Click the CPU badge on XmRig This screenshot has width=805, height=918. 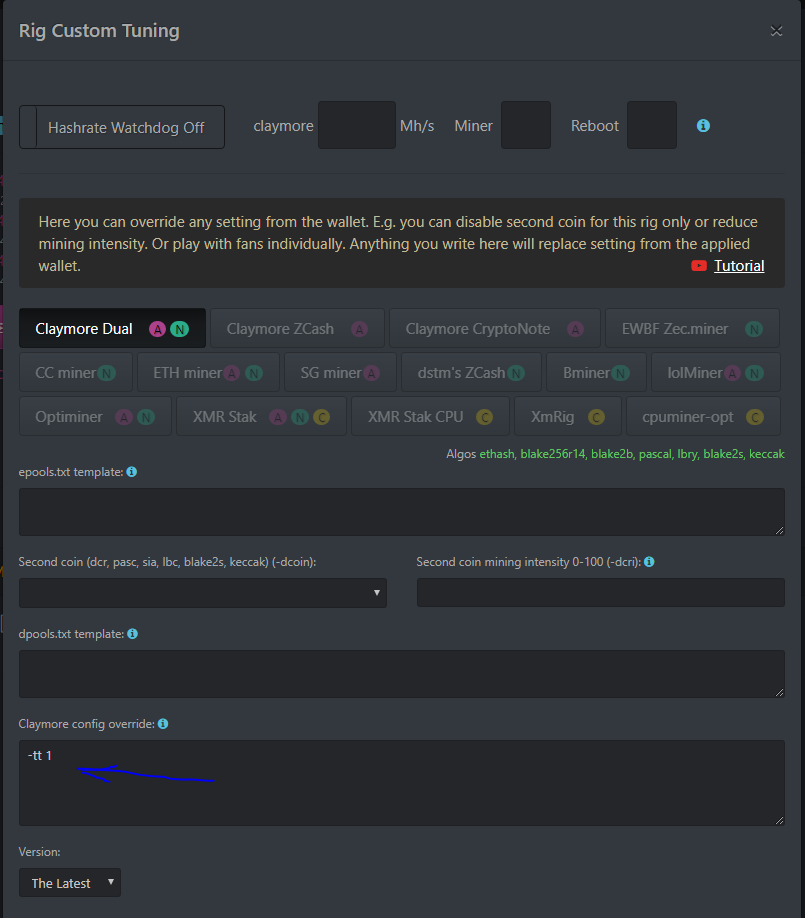click(x=596, y=417)
